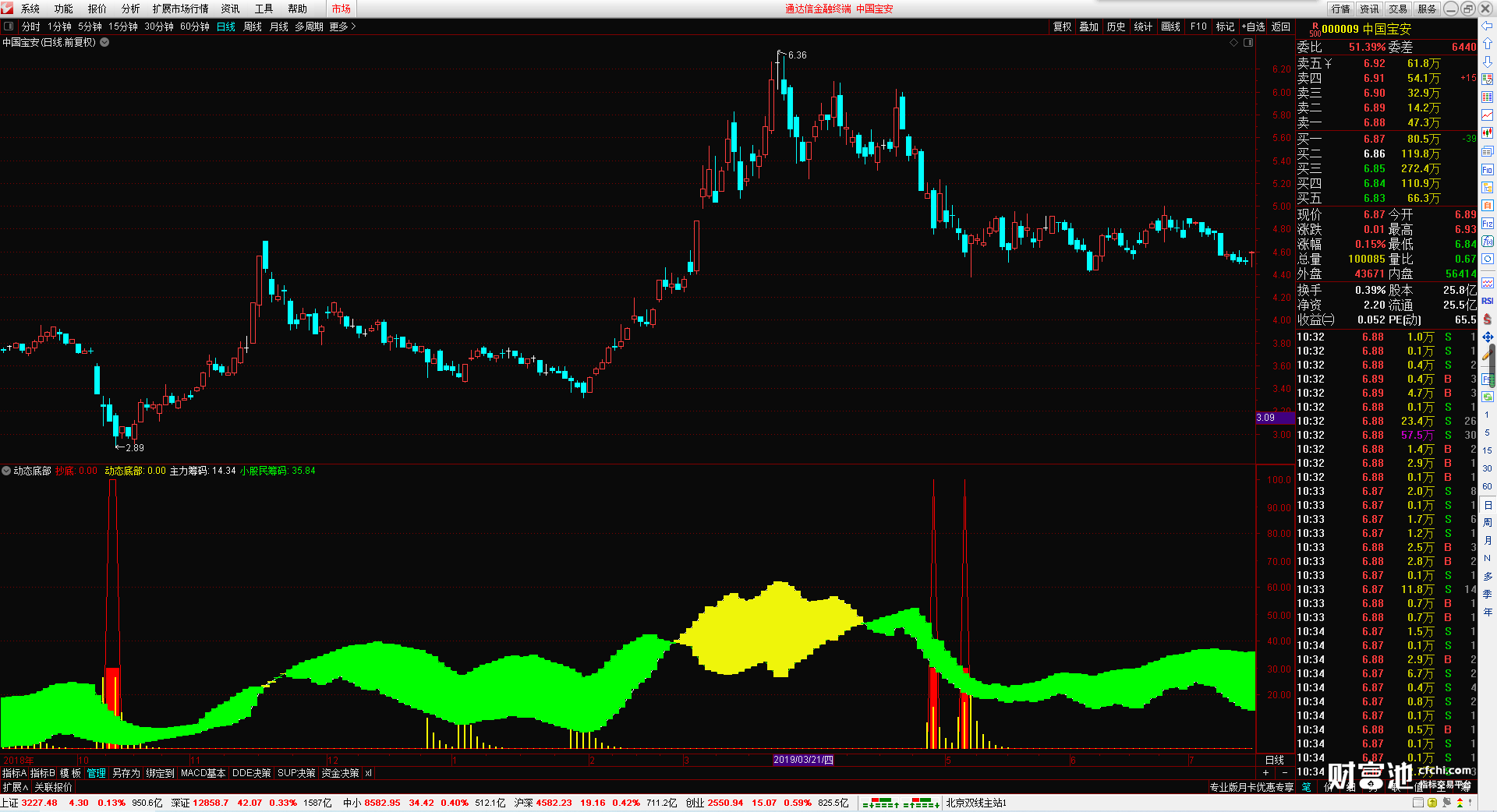
Task: Select 周线 weekly period
Action: [x=253, y=26]
